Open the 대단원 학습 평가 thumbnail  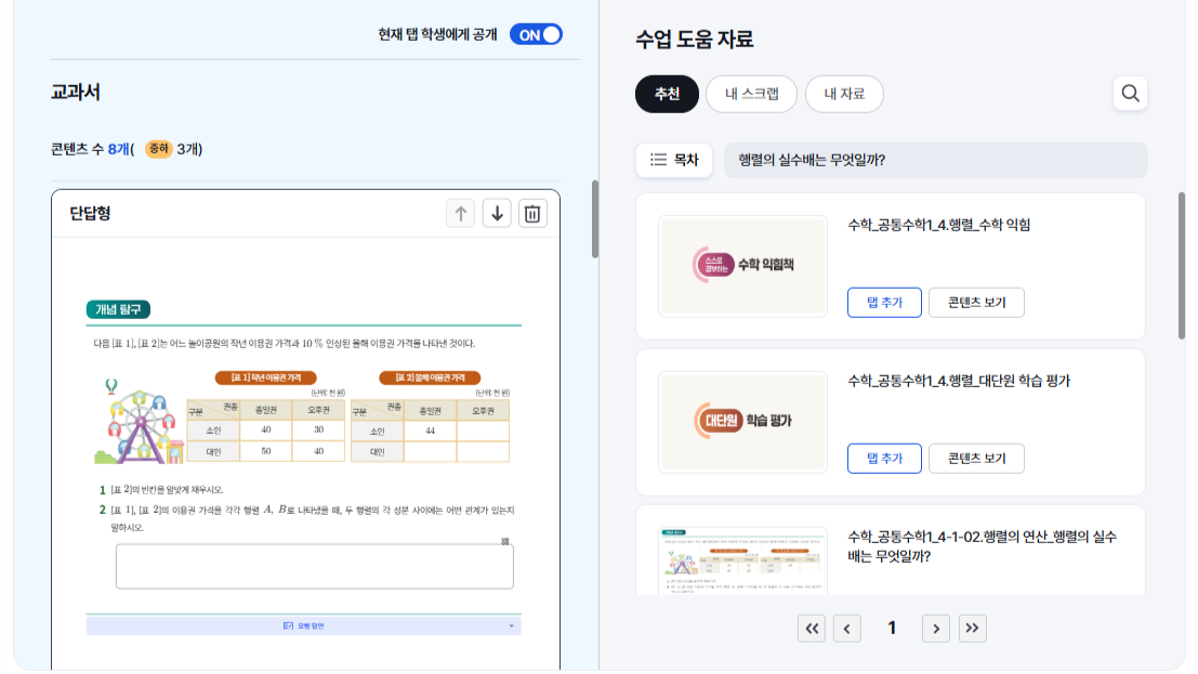pyautogui.click(x=743, y=422)
